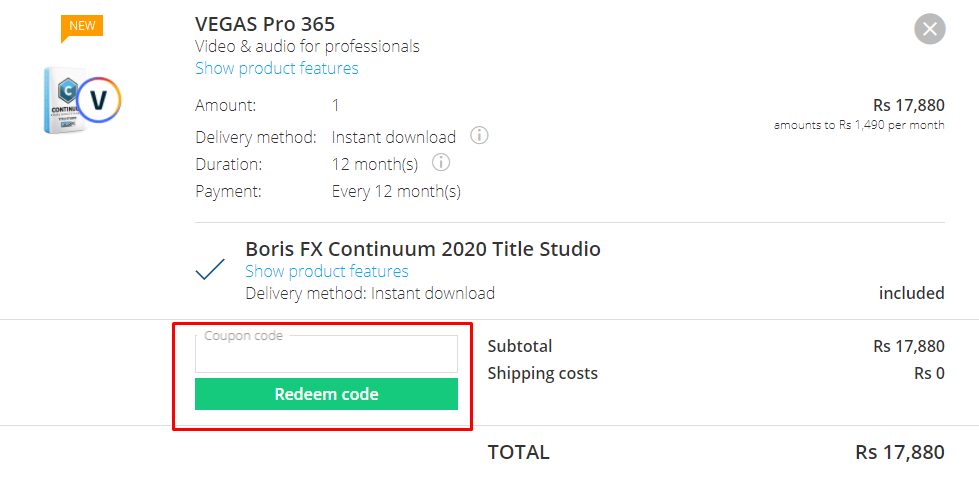
Task: Open the Continuum box product thumbnail
Action: point(62,100)
